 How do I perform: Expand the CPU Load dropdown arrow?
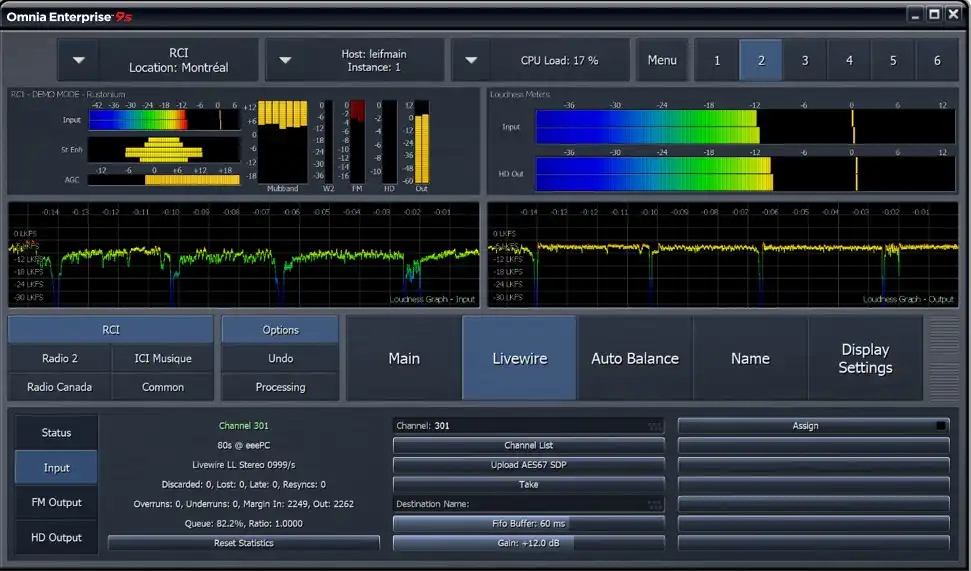tap(471, 60)
